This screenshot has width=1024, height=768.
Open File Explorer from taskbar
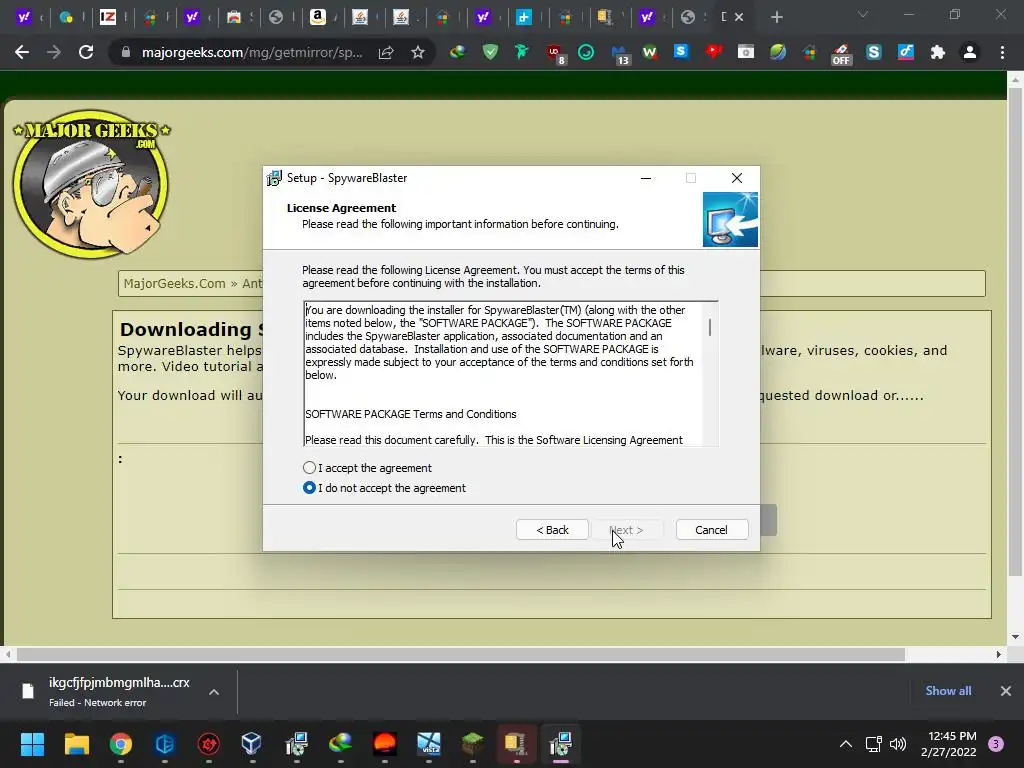pos(76,744)
